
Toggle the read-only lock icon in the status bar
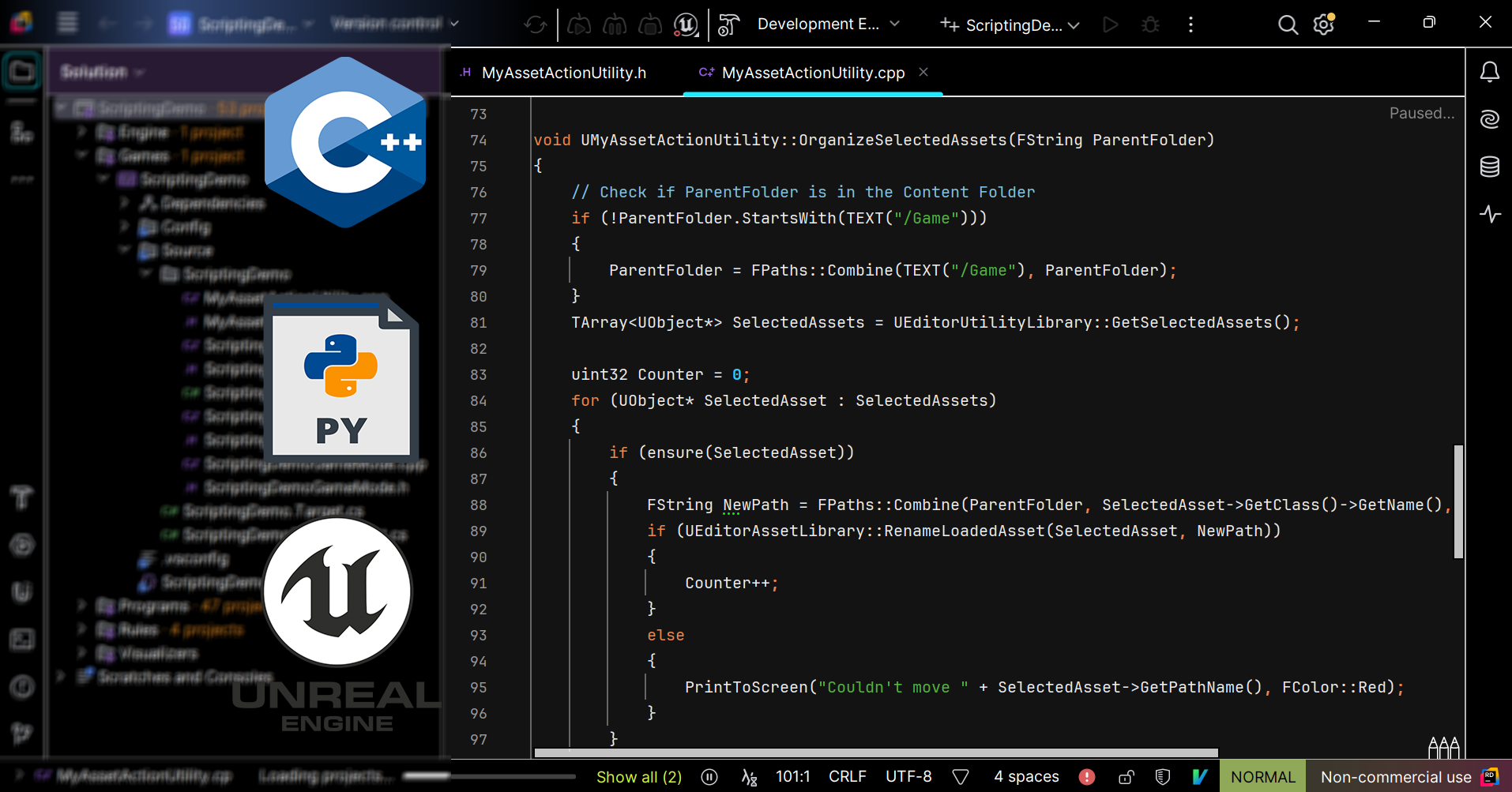point(1126,777)
